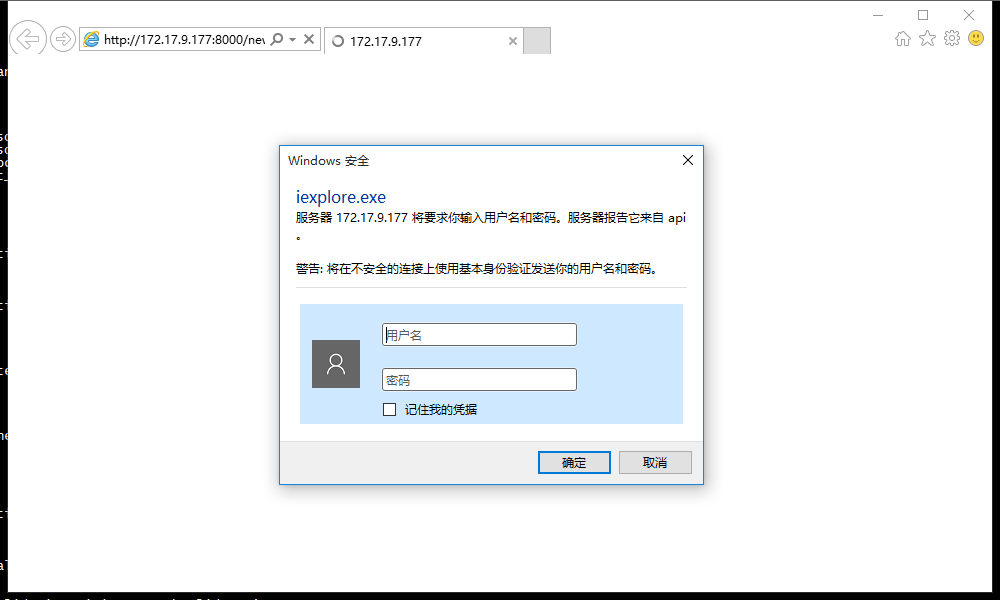This screenshot has height=600, width=1000.
Task: Confirm with the 确定 button
Action: [574, 462]
